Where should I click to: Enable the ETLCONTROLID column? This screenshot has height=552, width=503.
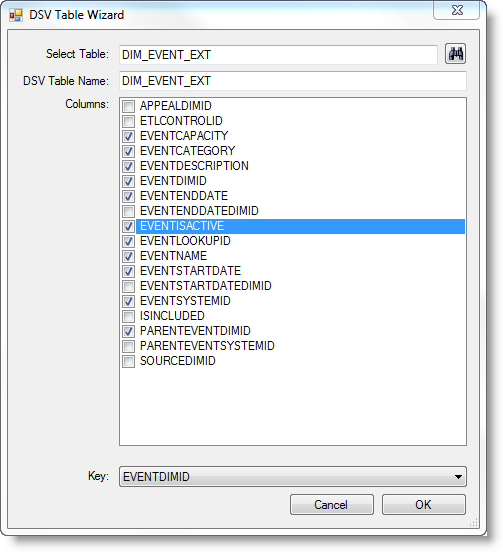point(128,121)
